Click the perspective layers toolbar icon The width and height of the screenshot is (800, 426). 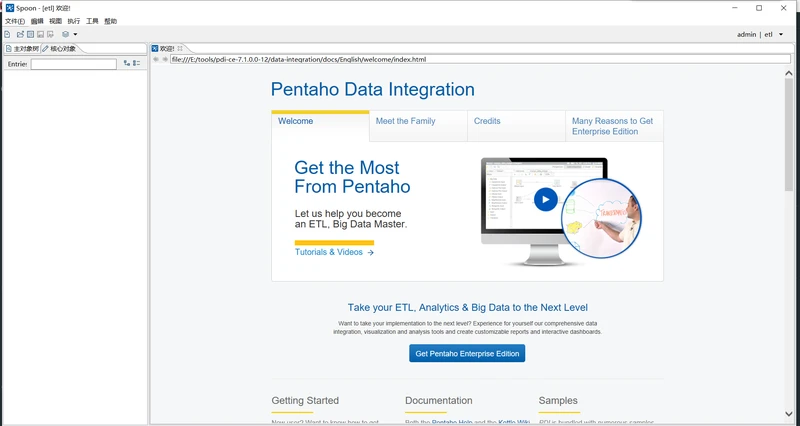pyautogui.click(x=65, y=34)
